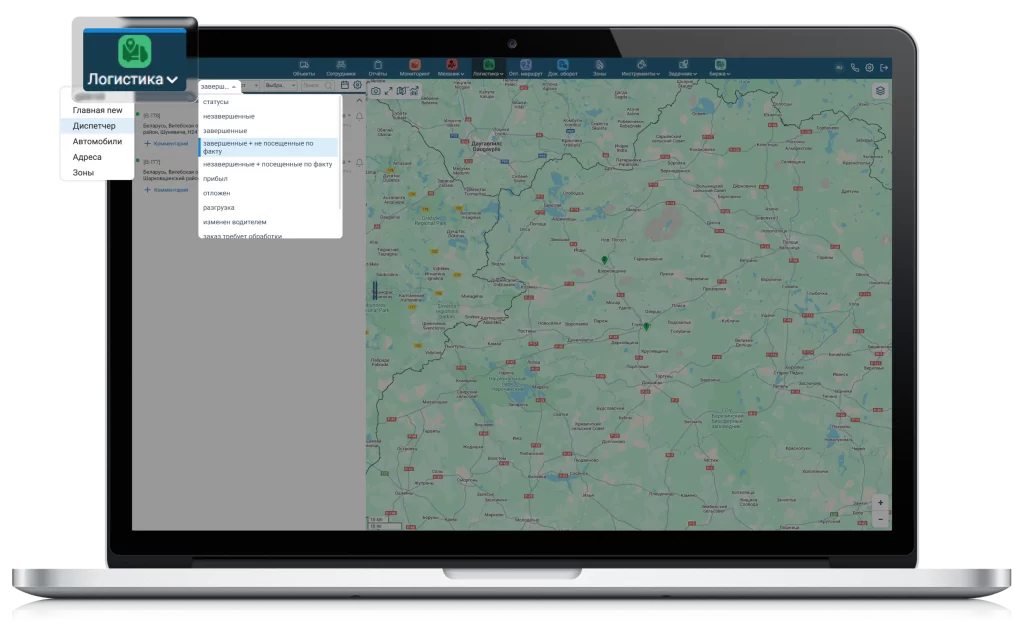Click the logout icon at top right
The width and height of the screenshot is (1024, 640).
pyautogui.click(x=883, y=68)
